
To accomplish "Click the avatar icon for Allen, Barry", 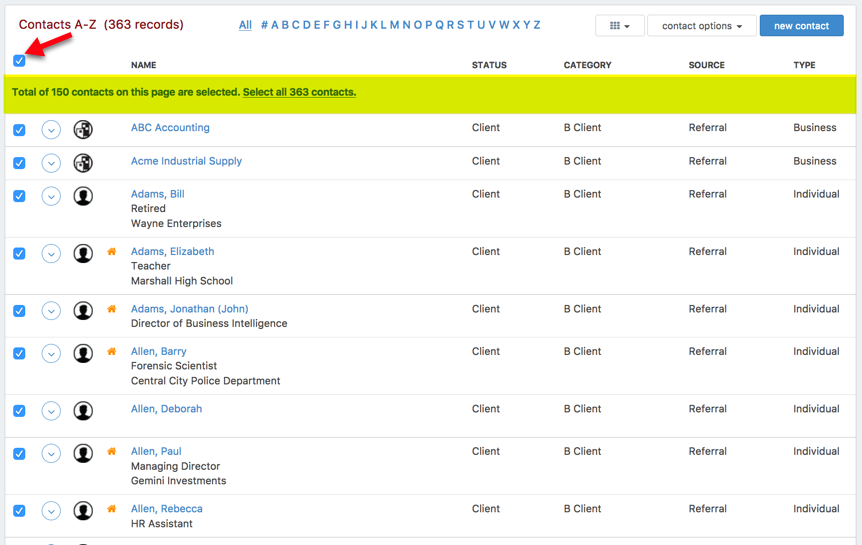I will tap(83, 353).
